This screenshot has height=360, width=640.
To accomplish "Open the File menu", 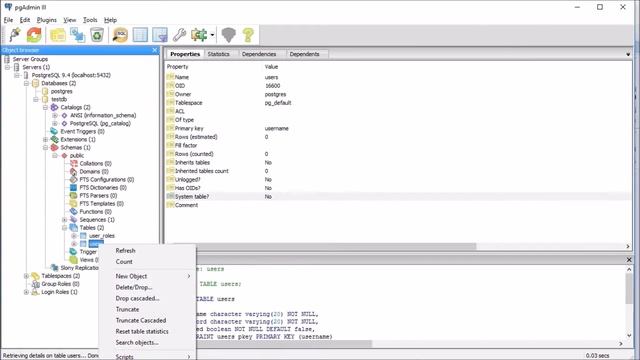I will 8,20.
